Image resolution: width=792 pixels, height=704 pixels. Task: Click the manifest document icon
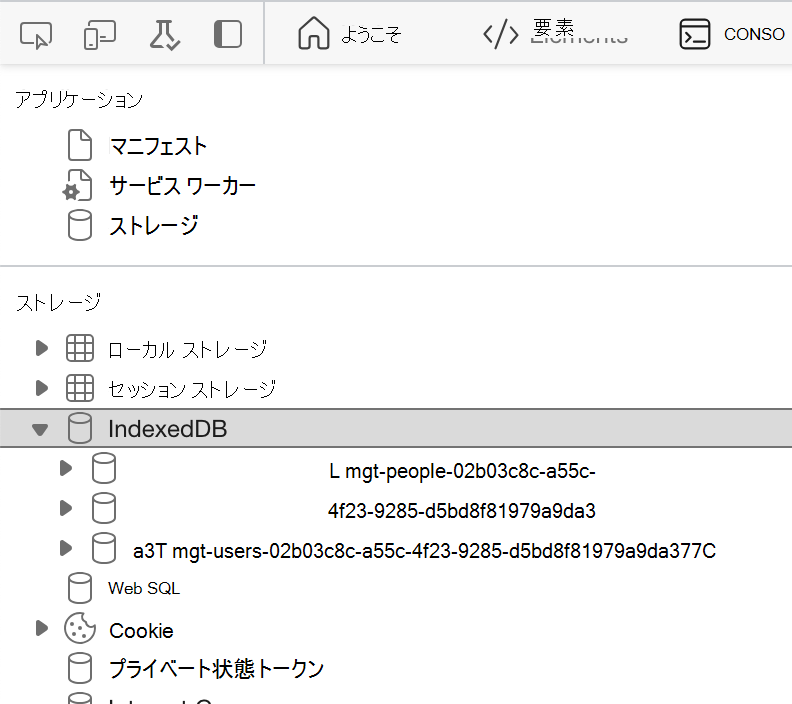[x=80, y=145]
